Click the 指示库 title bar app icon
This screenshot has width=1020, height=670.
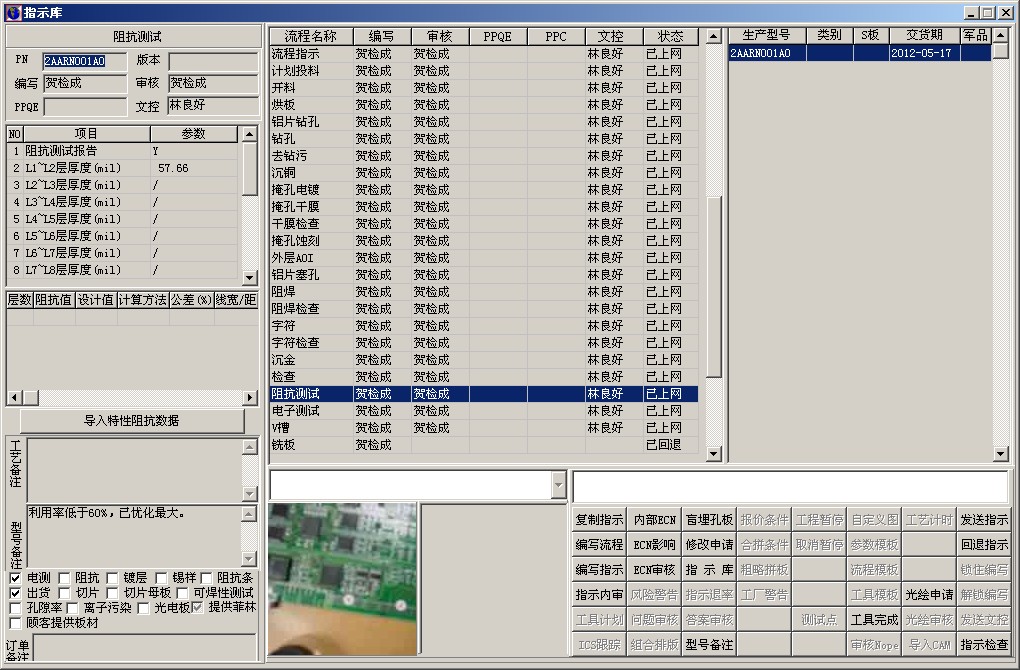pyautogui.click(x=12, y=12)
